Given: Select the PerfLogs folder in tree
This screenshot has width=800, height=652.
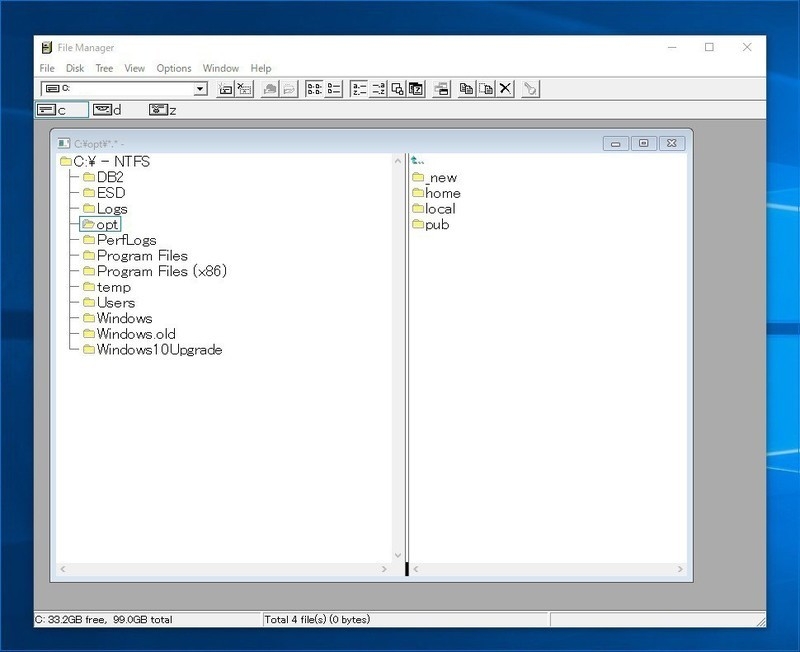Looking at the screenshot, I should pyautogui.click(x=119, y=240).
